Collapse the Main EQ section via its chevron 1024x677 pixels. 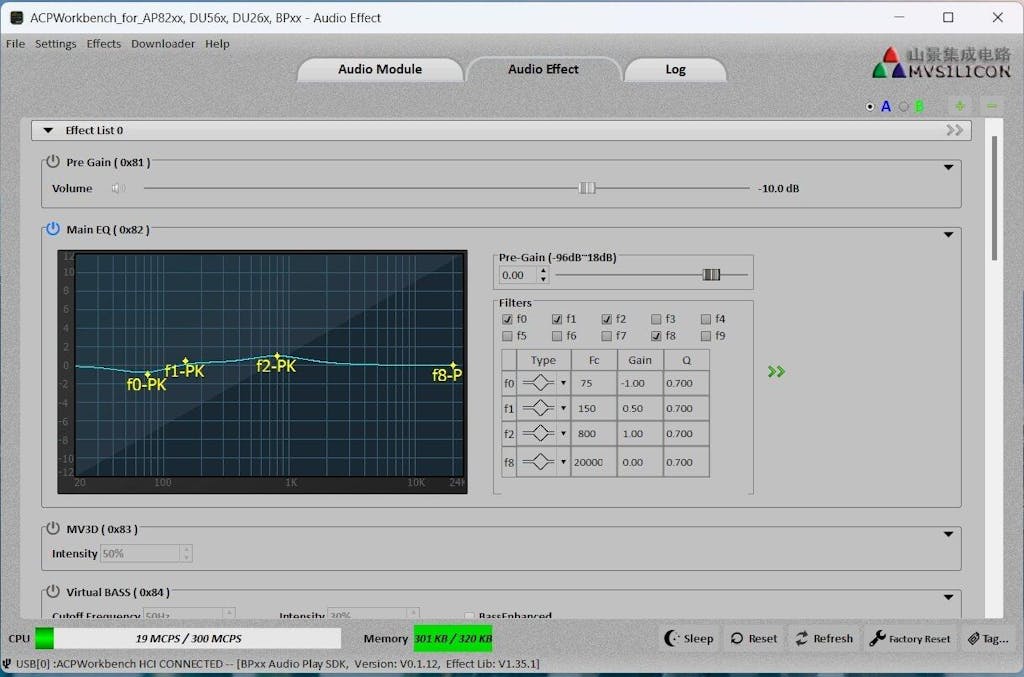coord(948,233)
